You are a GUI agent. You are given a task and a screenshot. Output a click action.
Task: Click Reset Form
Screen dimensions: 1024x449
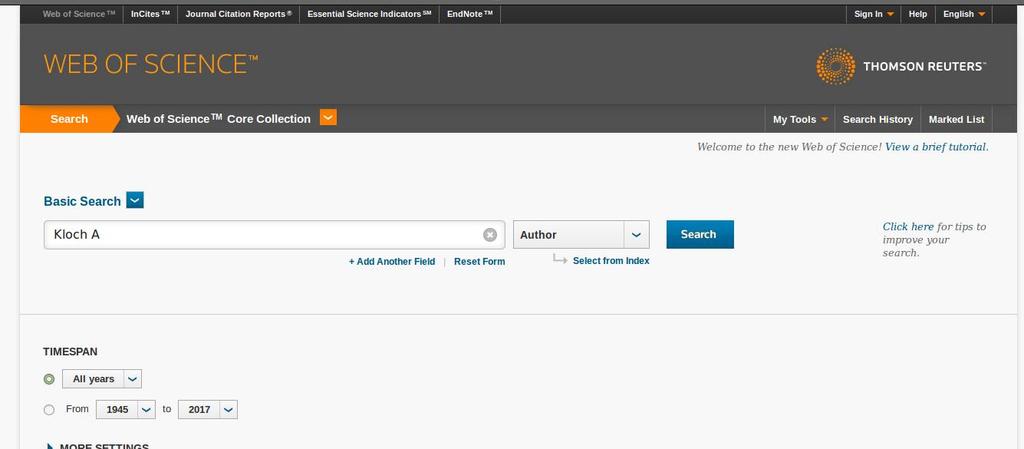pyautogui.click(x=479, y=261)
